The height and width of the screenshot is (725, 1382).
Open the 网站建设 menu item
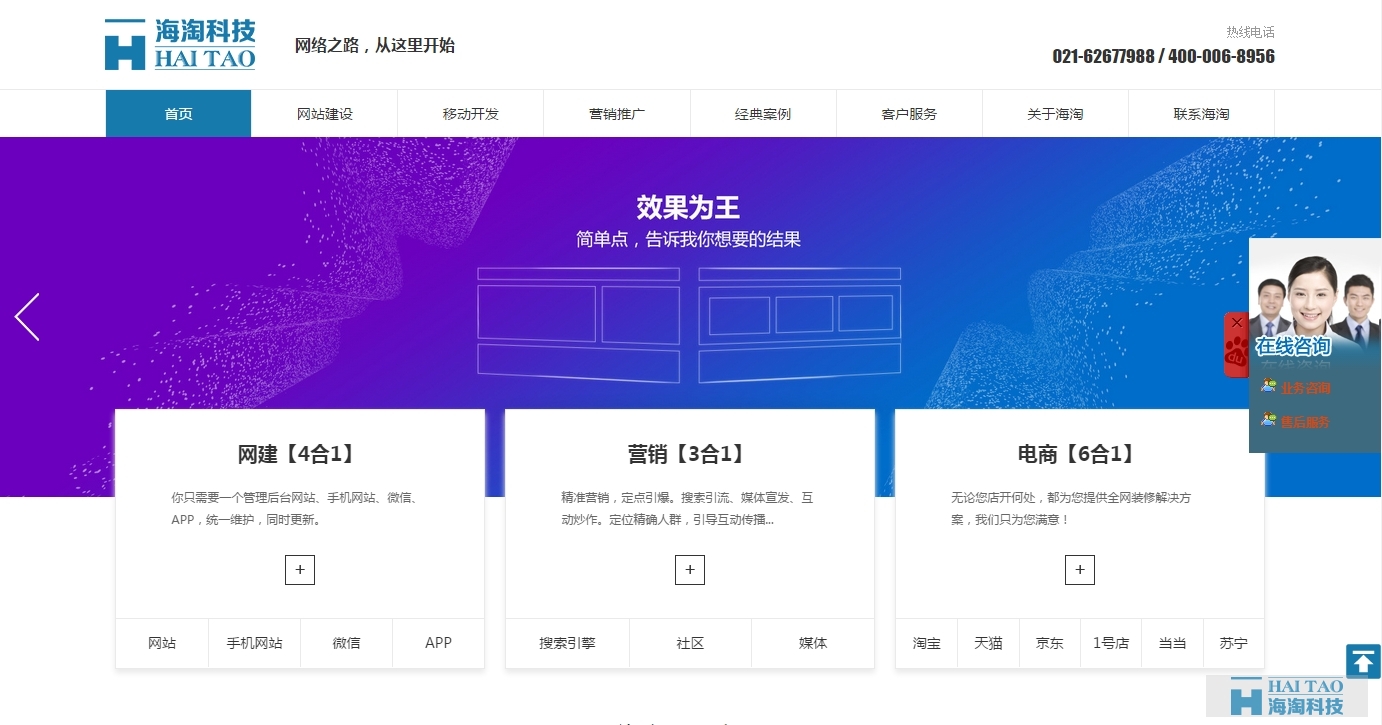[x=325, y=114]
